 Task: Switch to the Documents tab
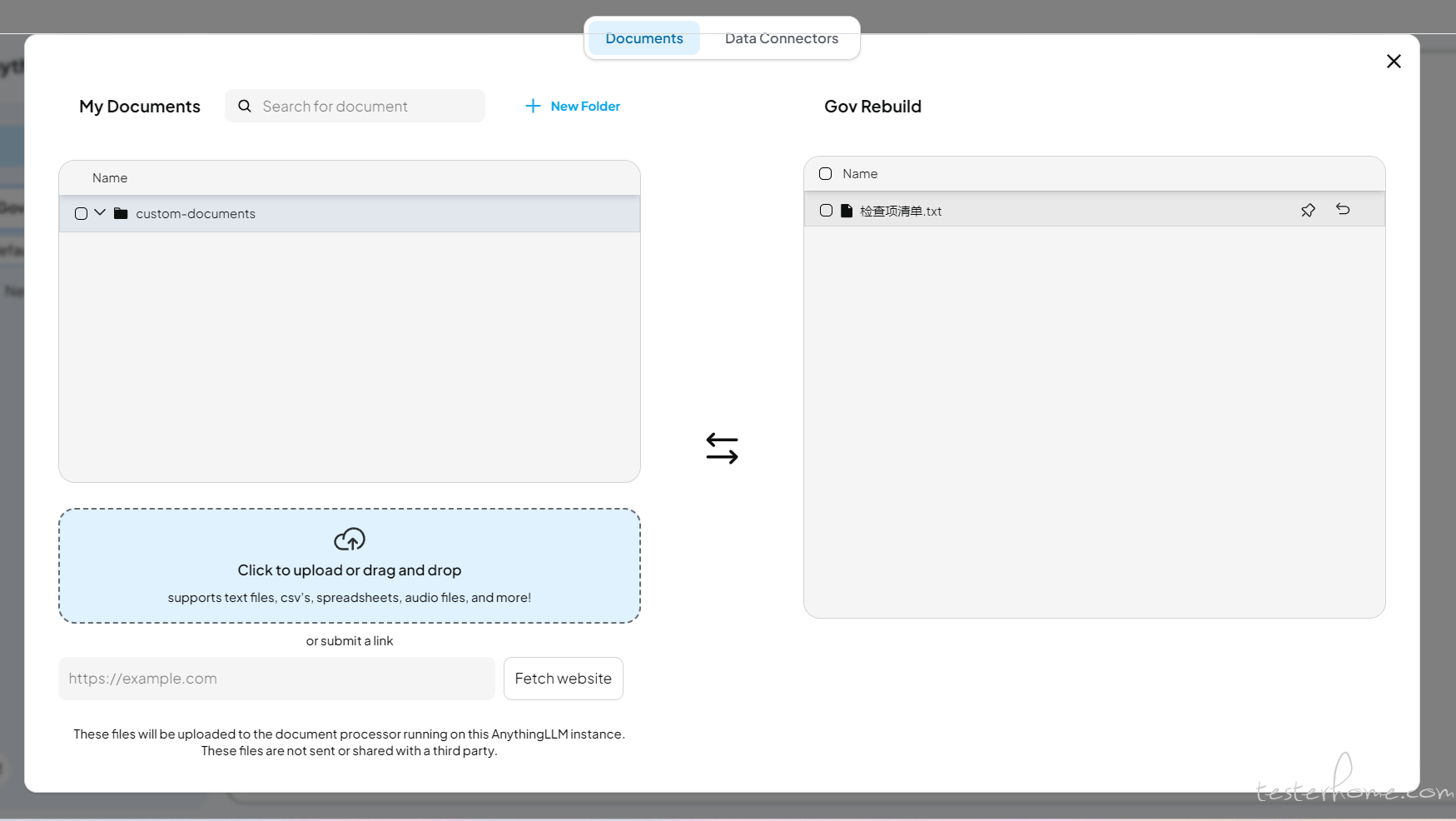(x=644, y=38)
